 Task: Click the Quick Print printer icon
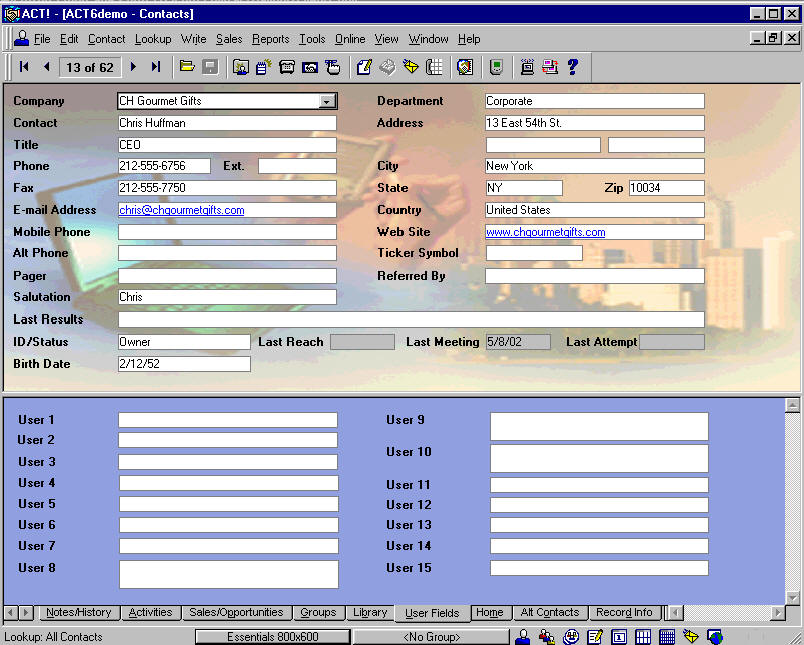[388, 67]
